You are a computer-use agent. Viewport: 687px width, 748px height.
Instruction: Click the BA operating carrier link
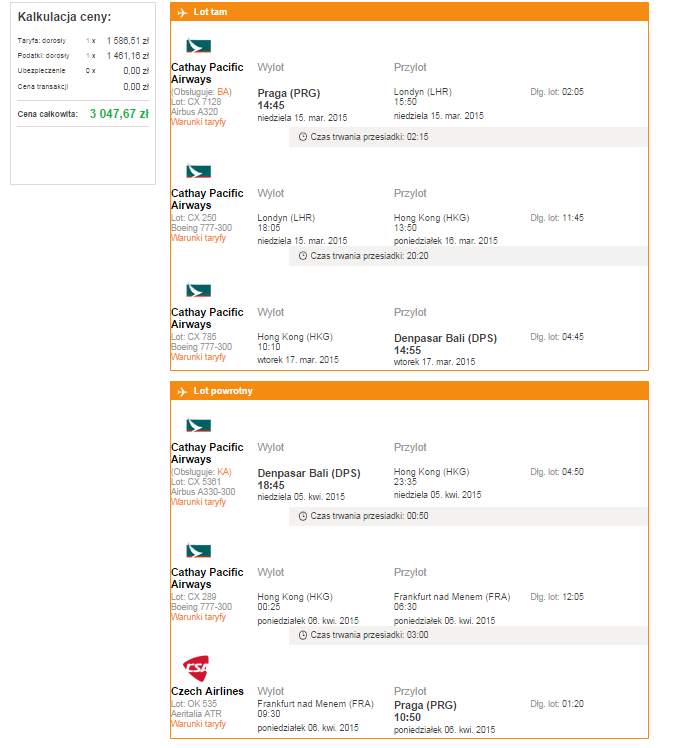click(x=223, y=92)
